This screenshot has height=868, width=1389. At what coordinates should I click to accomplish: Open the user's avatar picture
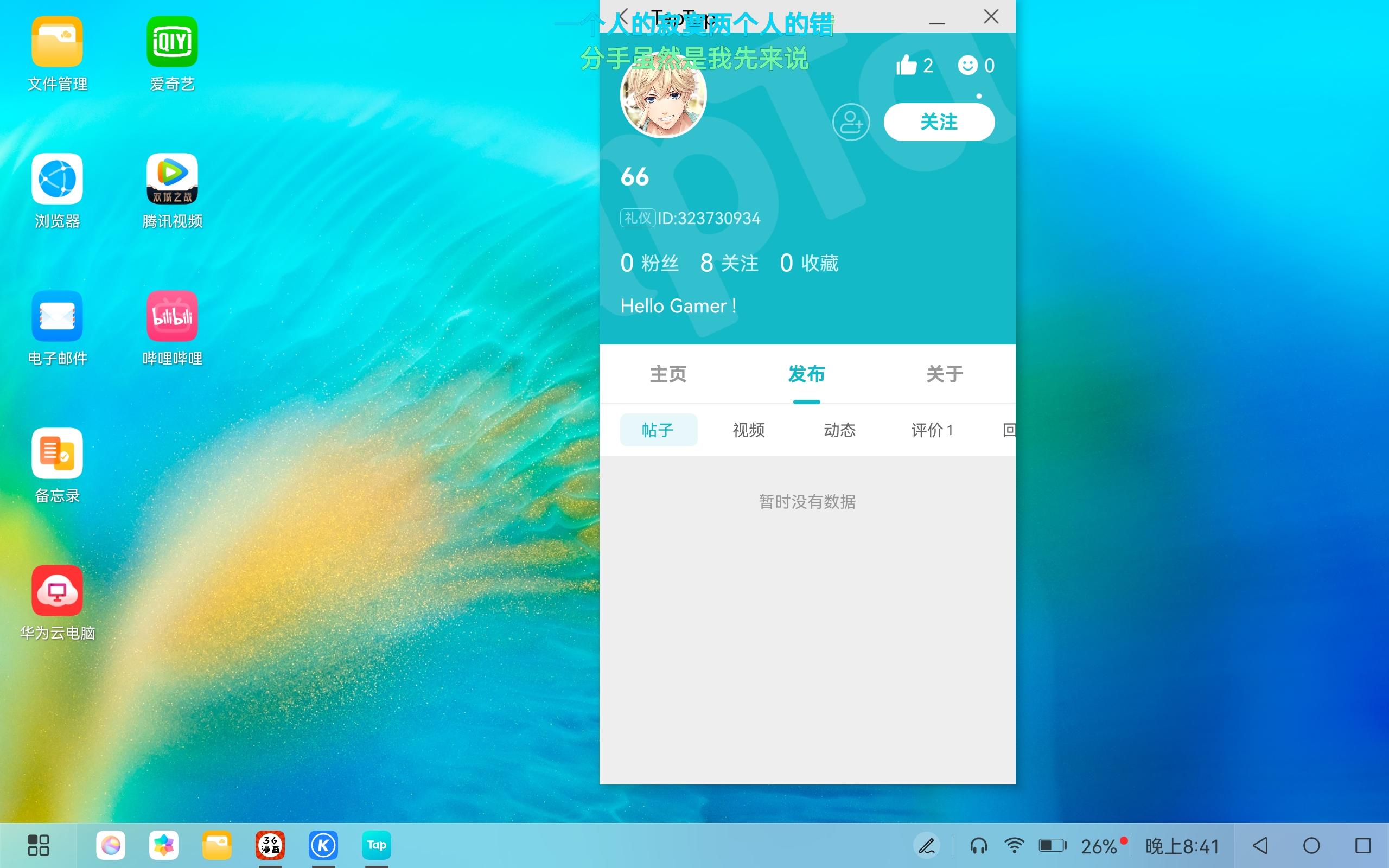pos(664,95)
